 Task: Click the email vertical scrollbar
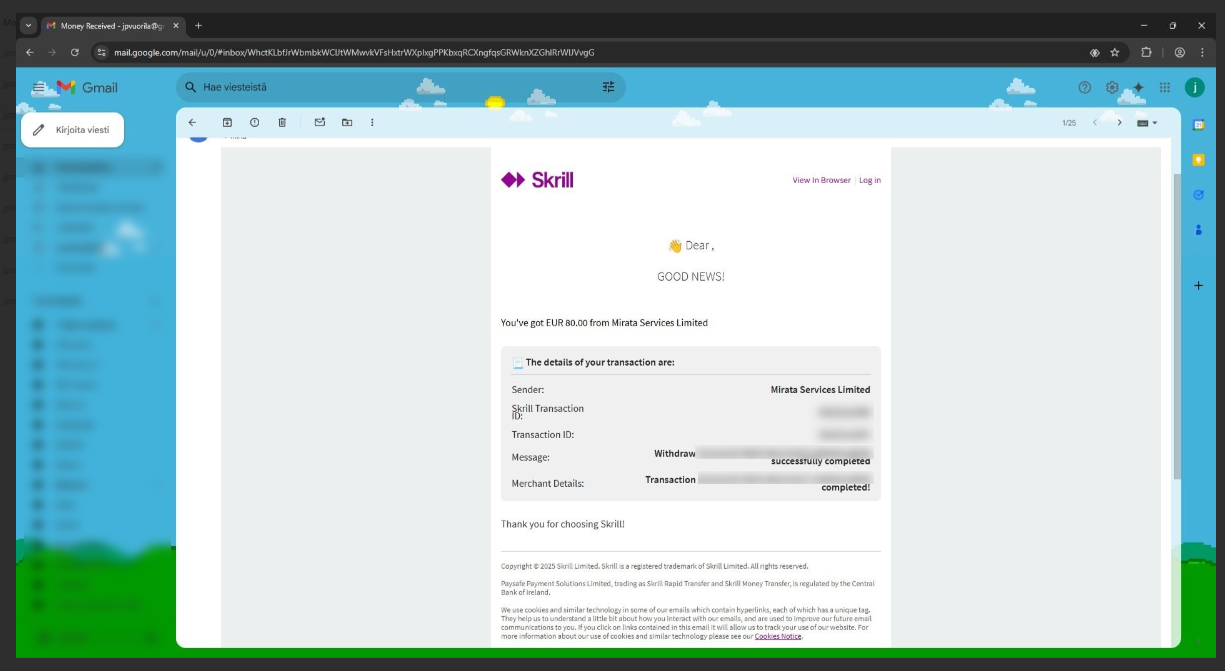tap(1177, 325)
